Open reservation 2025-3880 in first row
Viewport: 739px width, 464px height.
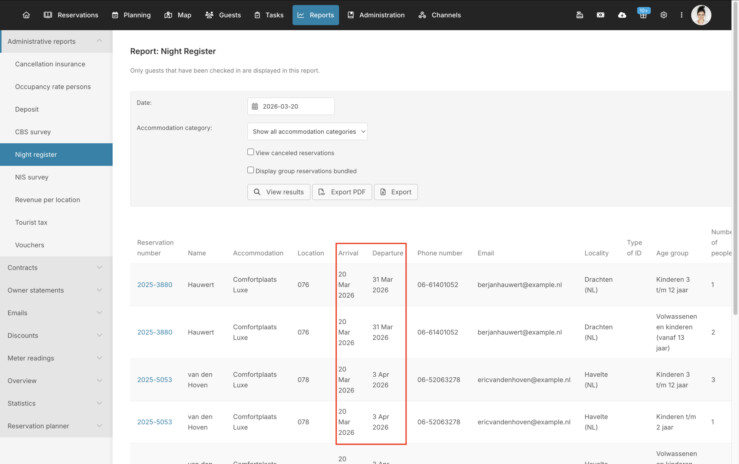click(x=155, y=285)
